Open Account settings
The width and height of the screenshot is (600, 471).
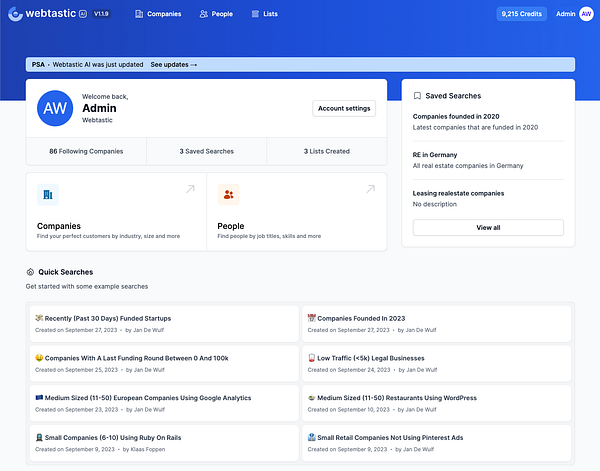pyautogui.click(x=344, y=108)
